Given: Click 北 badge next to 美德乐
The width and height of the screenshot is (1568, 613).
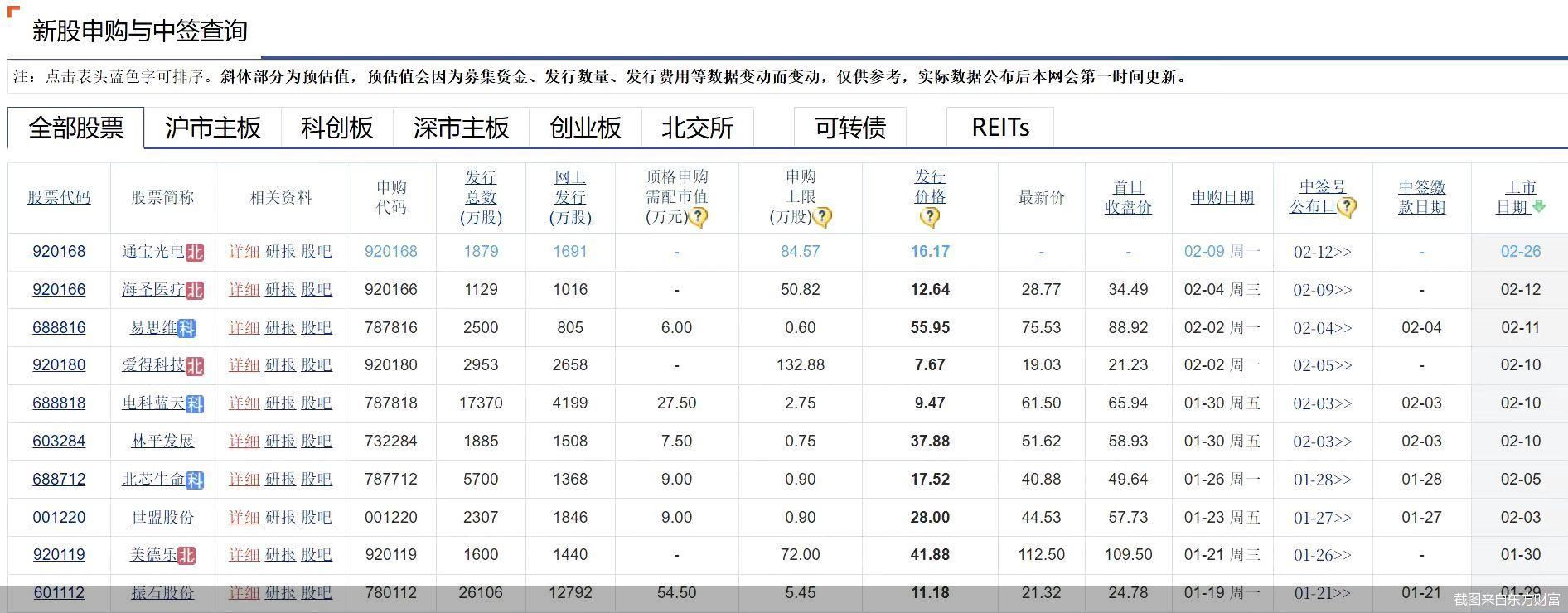Looking at the screenshot, I should point(186,555).
